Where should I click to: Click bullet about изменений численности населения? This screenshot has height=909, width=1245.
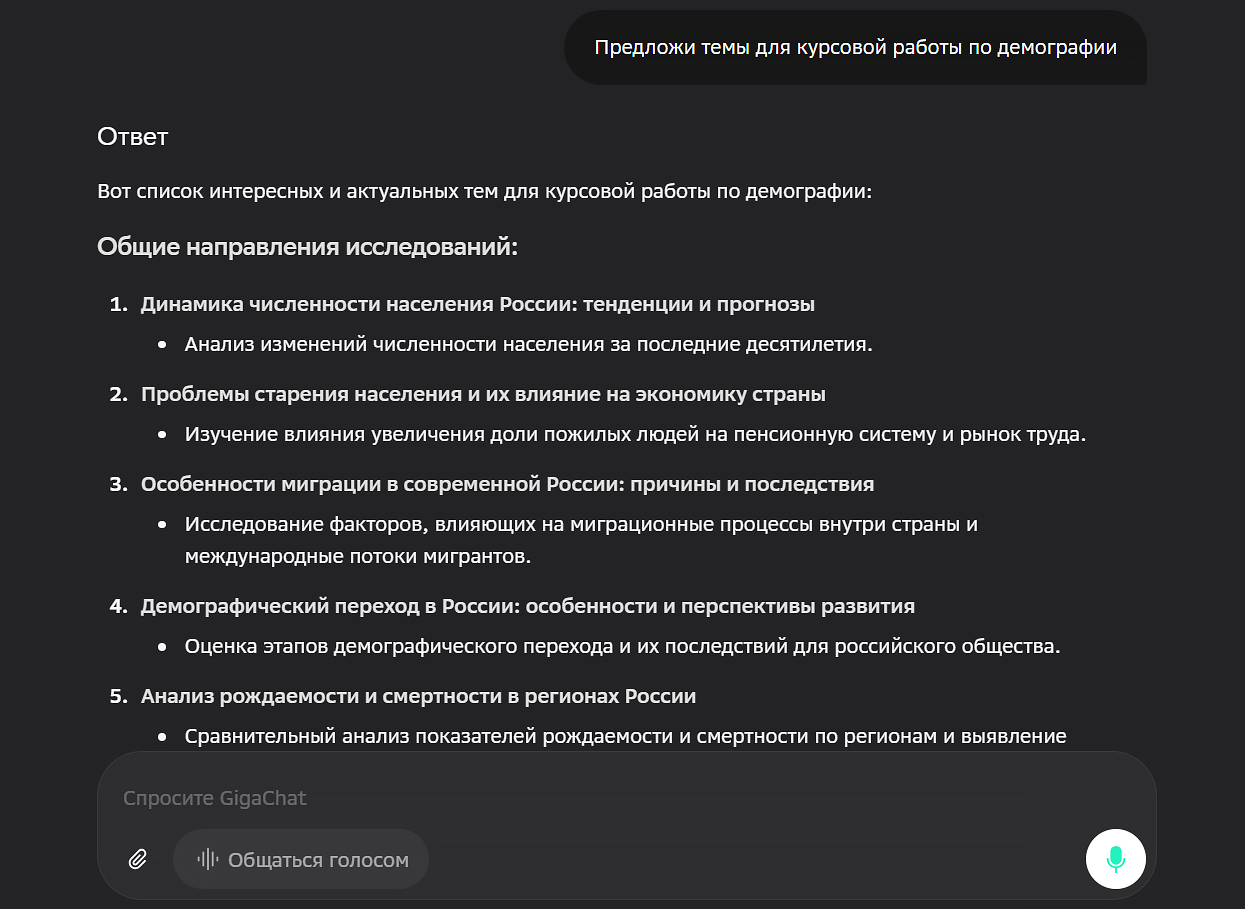(530, 343)
